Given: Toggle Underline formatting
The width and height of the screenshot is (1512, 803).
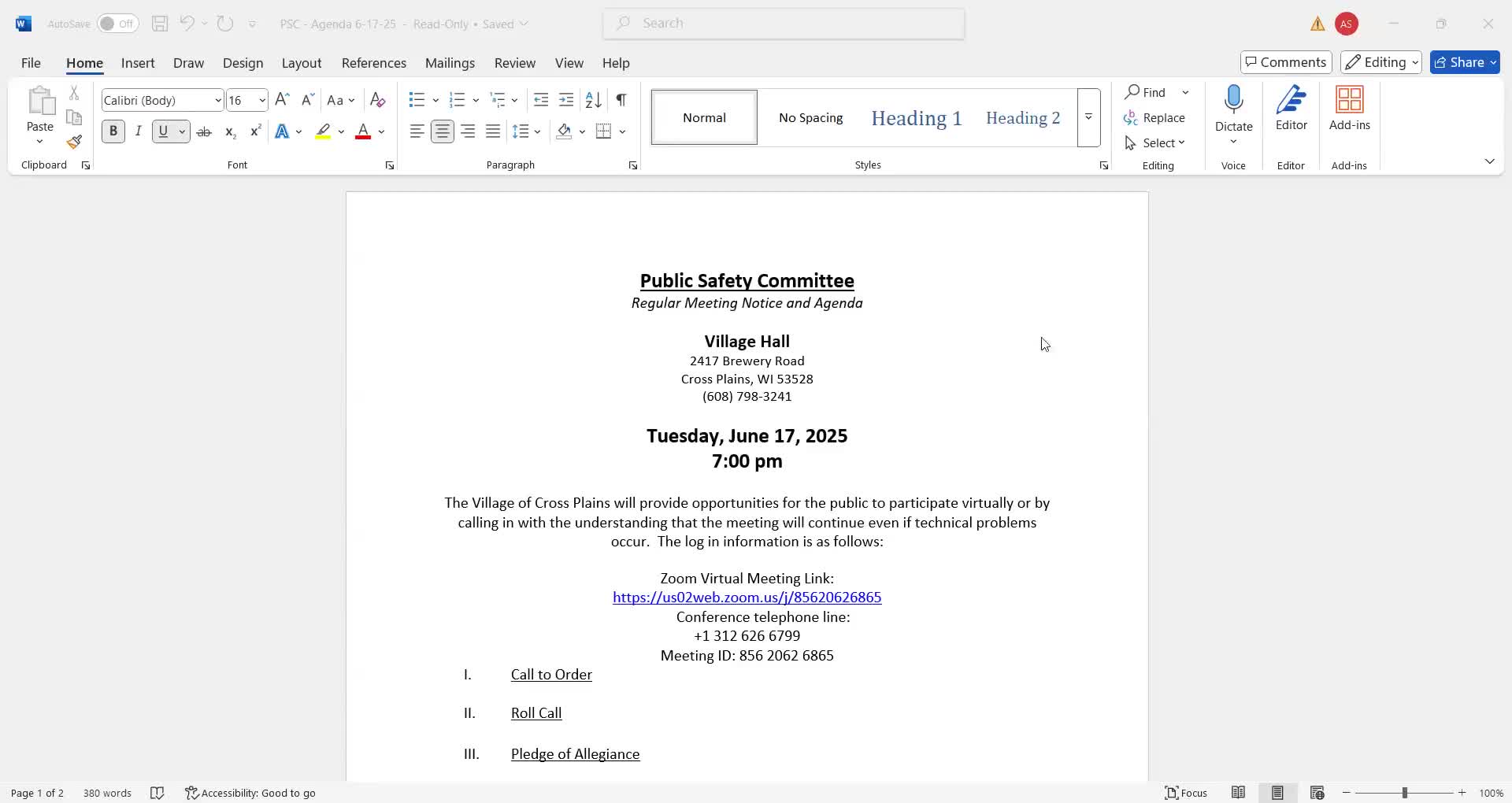Looking at the screenshot, I should pos(164,131).
